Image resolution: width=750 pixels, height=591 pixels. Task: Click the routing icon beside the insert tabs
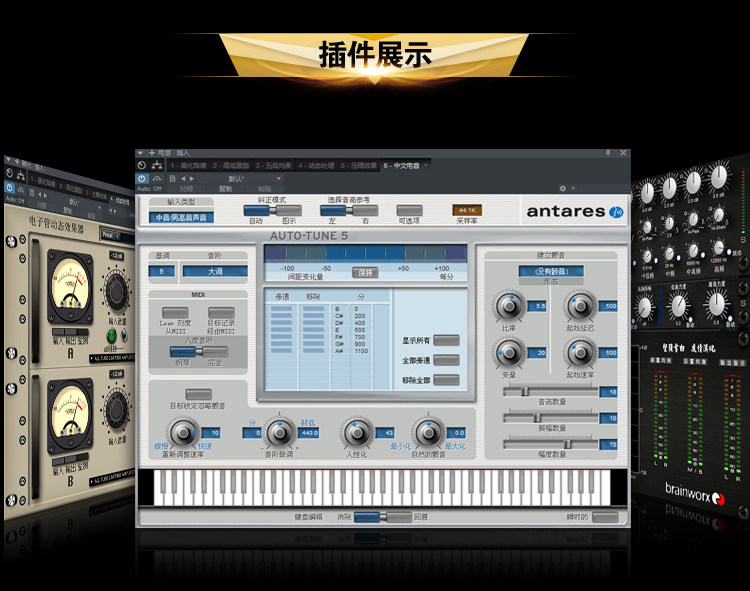156,165
